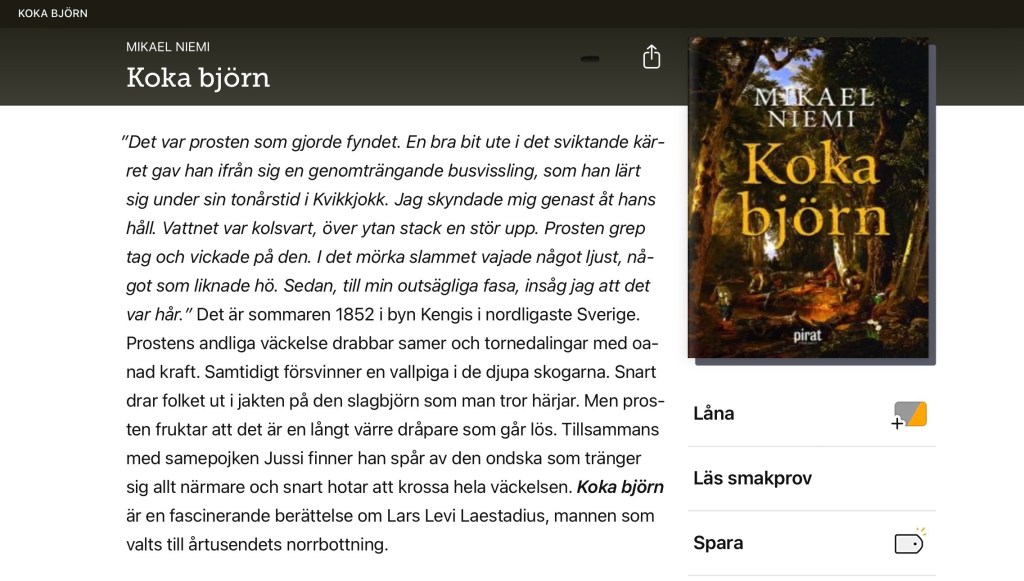The image size is (1024, 581).
Task: Click the small dark dash beside the share icon
Action: pyautogui.click(x=590, y=59)
